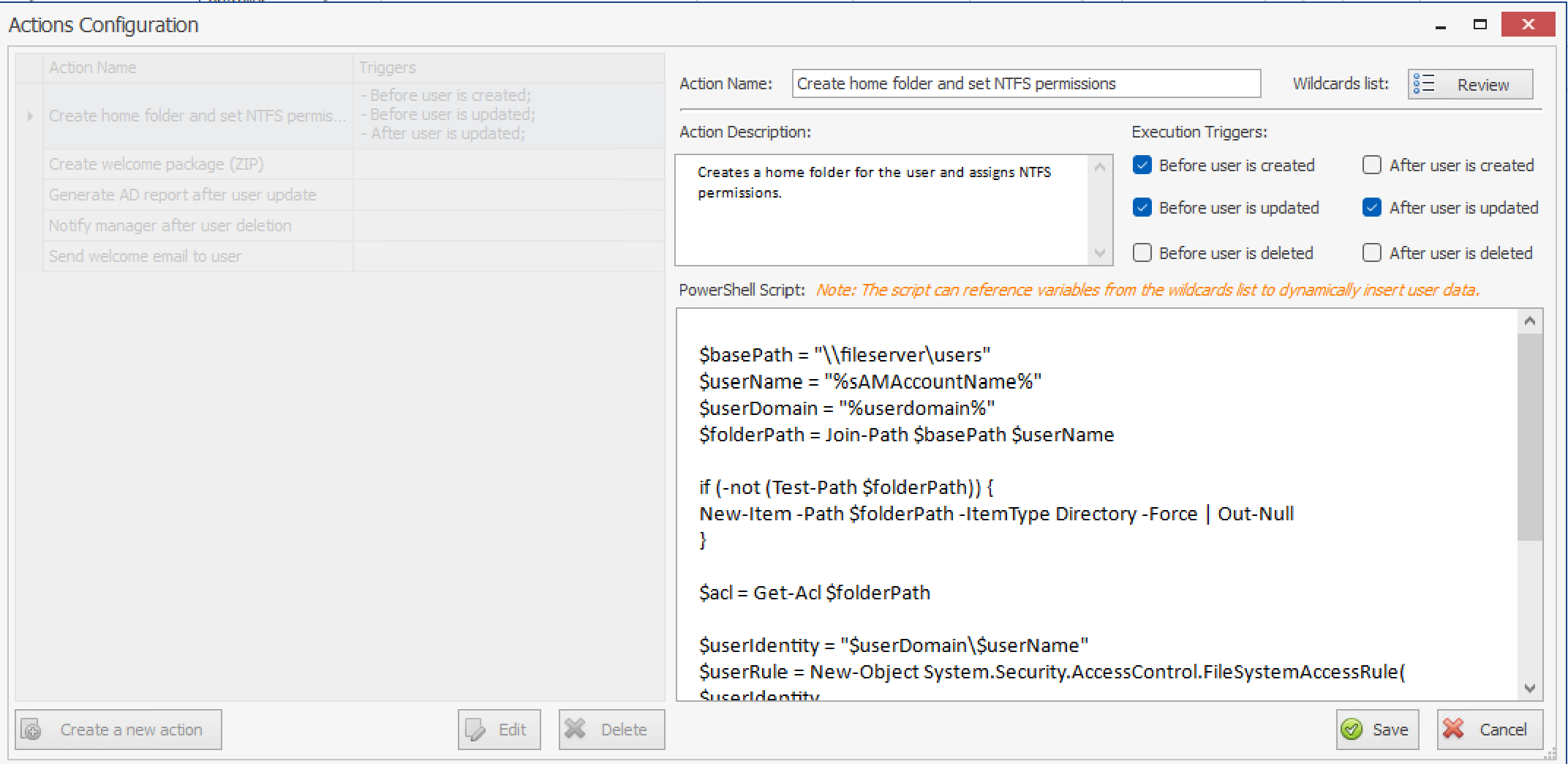The height and width of the screenshot is (764, 1568).
Task: Uncheck After user is updated trigger
Action: (1372, 208)
